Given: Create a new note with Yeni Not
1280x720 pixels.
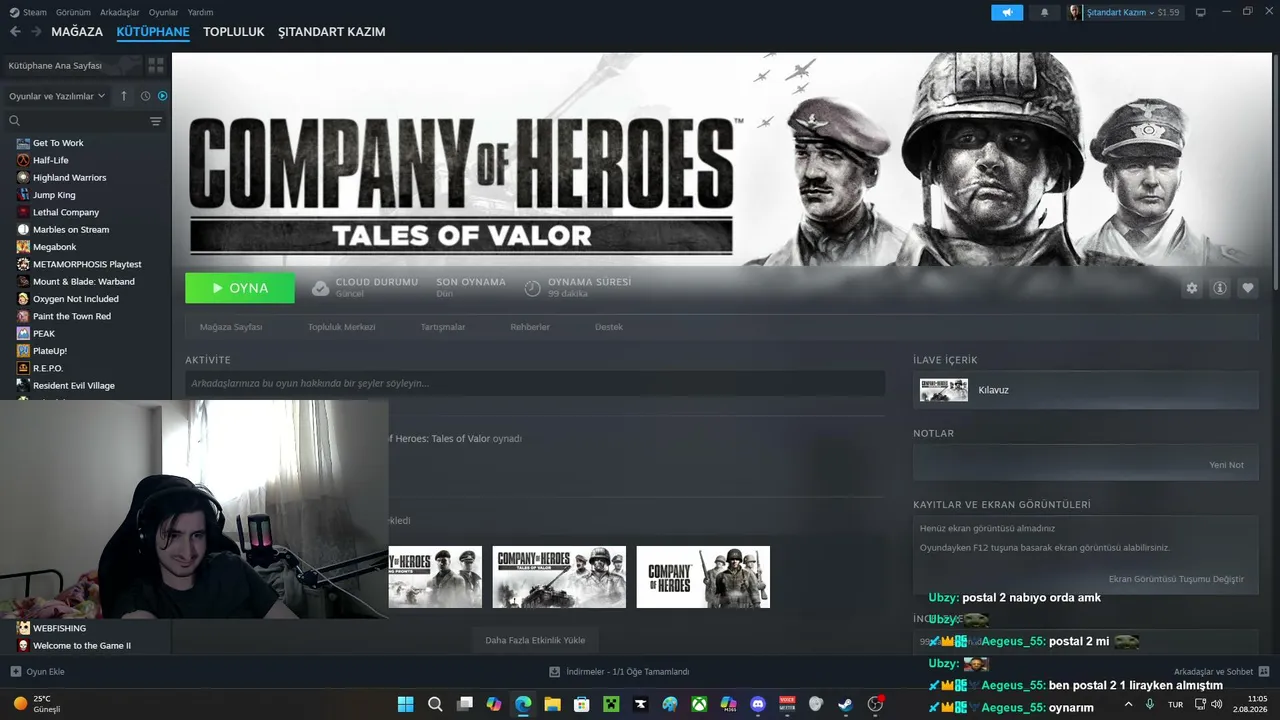Looking at the screenshot, I should click(x=1226, y=465).
